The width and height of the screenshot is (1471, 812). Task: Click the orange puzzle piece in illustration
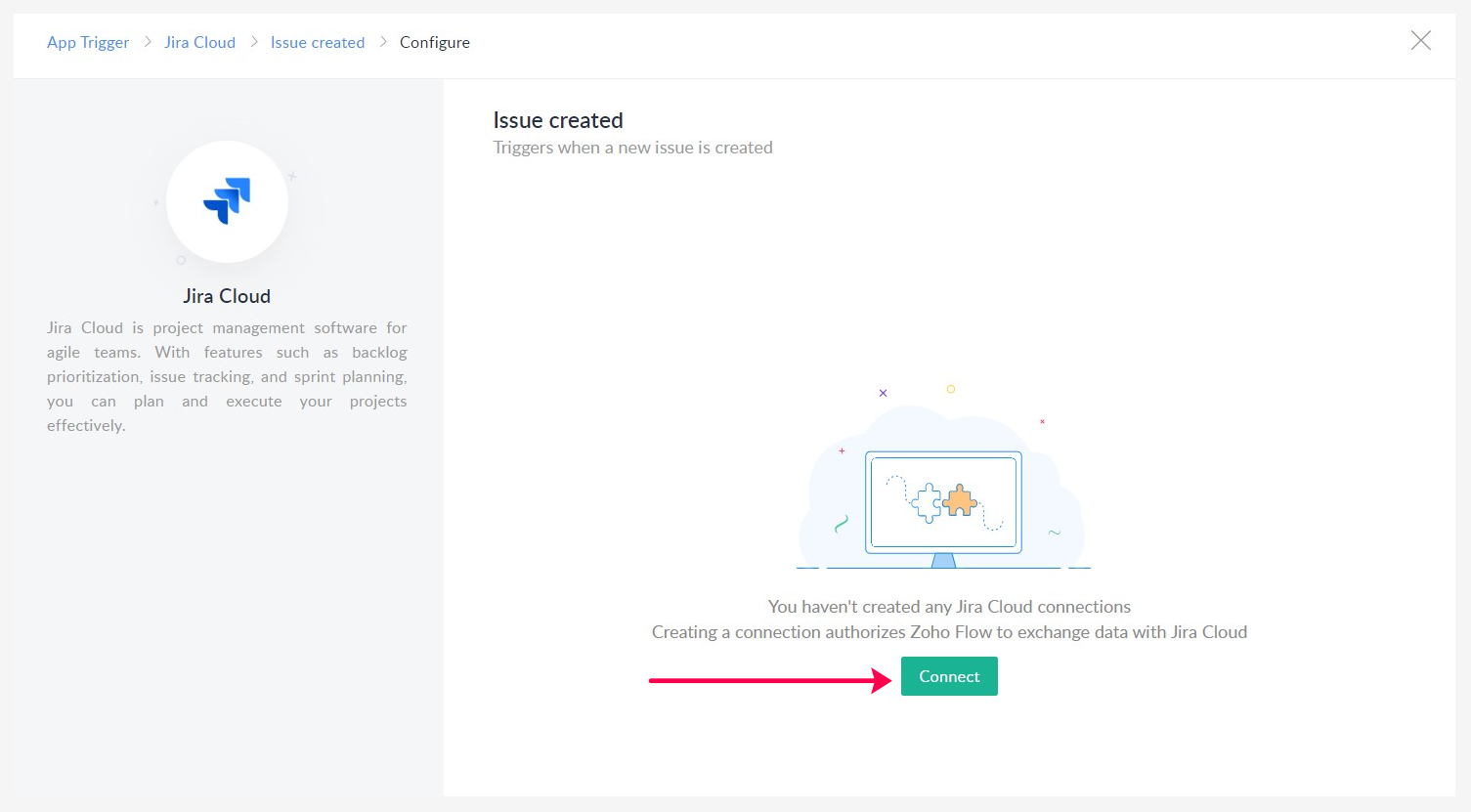(x=960, y=499)
